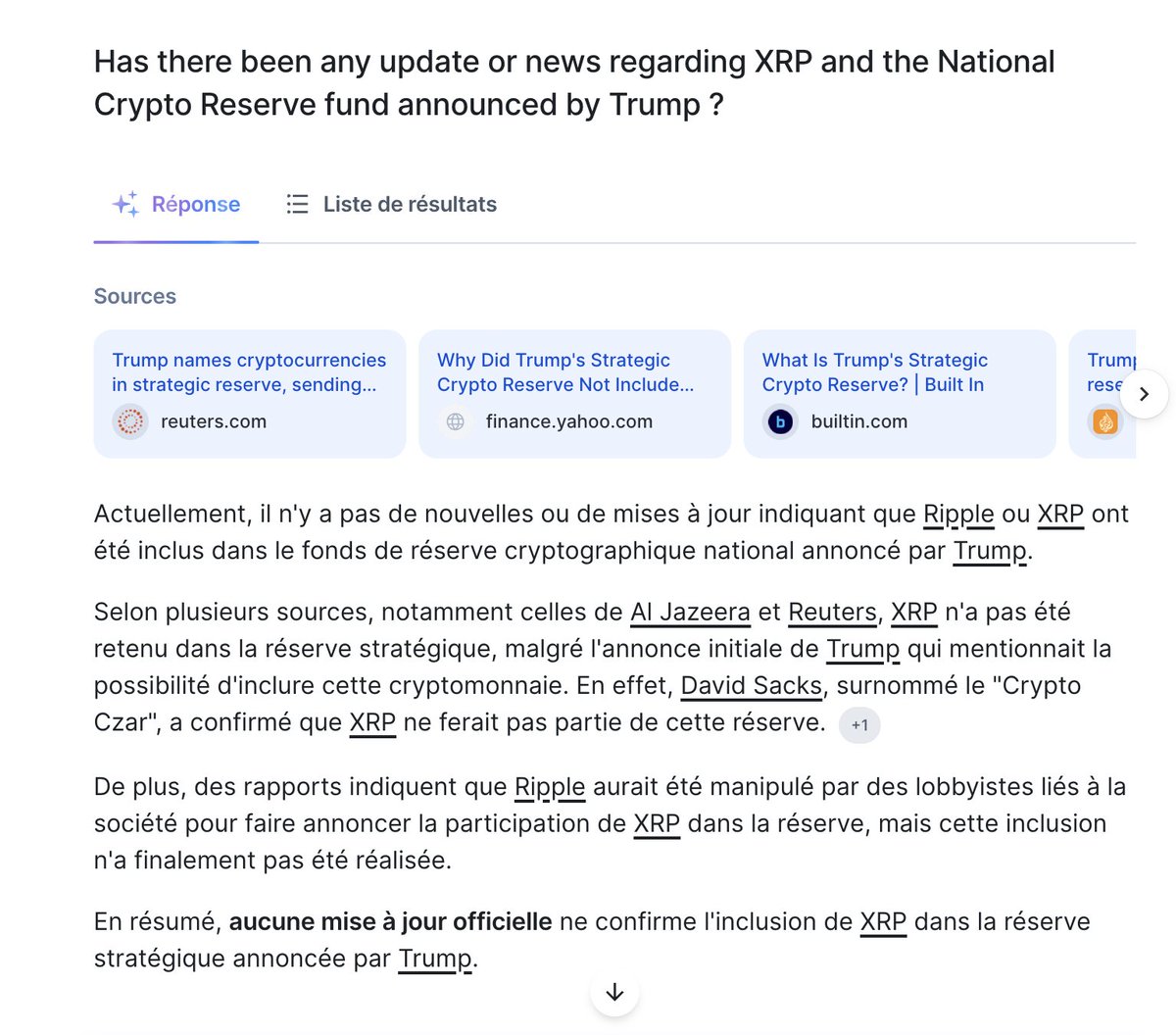This screenshot has width=1176, height=1035.
Task: Open the partially visible fourth source card
Action: point(1102,394)
